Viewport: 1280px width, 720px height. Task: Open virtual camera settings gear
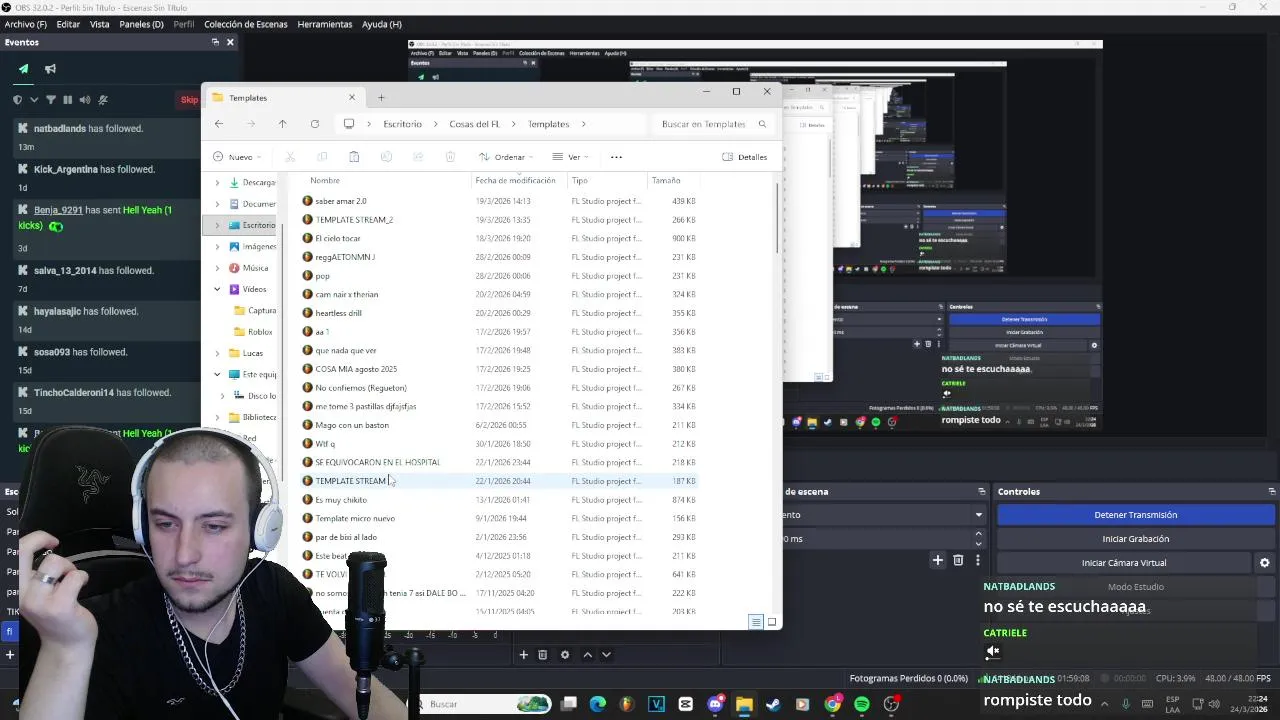(1264, 563)
